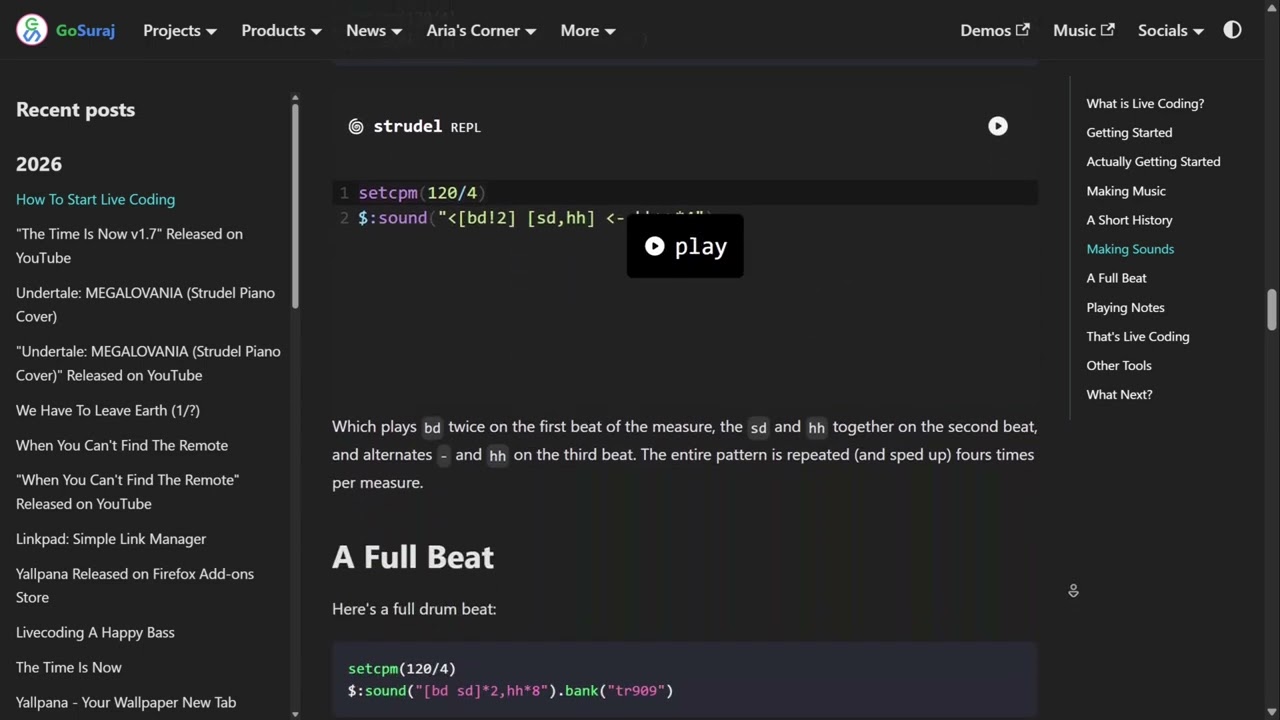The height and width of the screenshot is (720, 1280).
Task: Open 'How To Start Live Coding' post
Action: click(95, 199)
